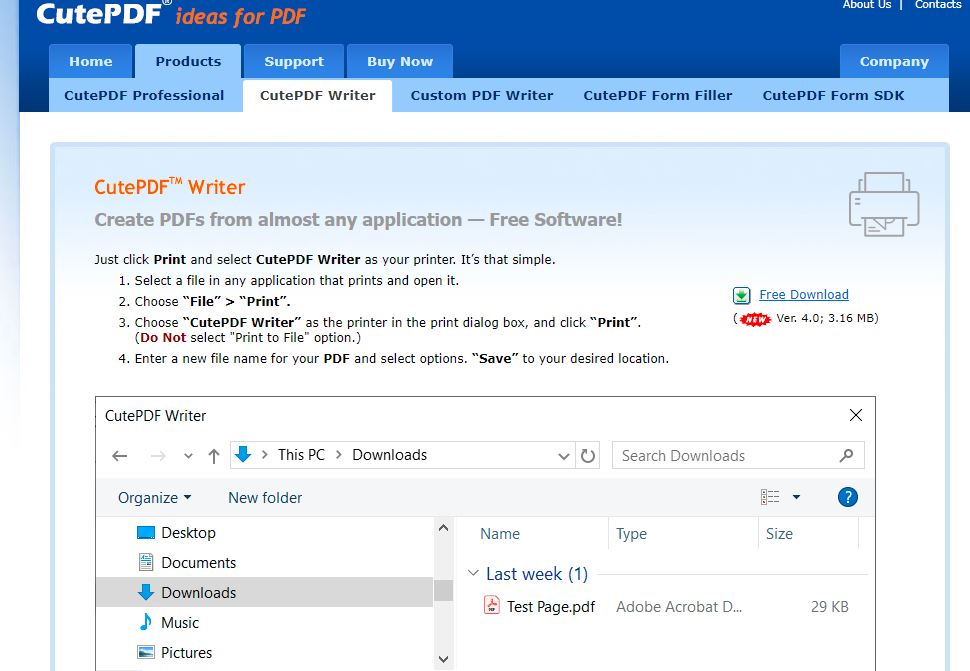The width and height of the screenshot is (970, 671).
Task: Click the green Free Download arrow icon
Action: [x=741, y=296]
